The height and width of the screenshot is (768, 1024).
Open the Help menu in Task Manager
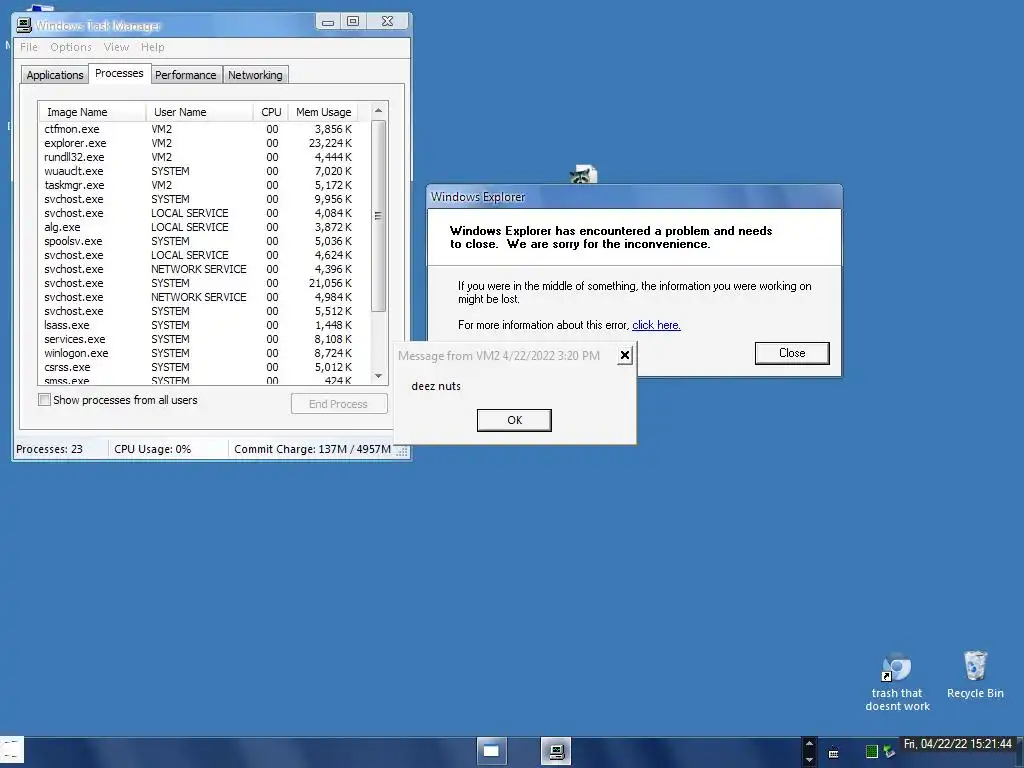pos(153,47)
